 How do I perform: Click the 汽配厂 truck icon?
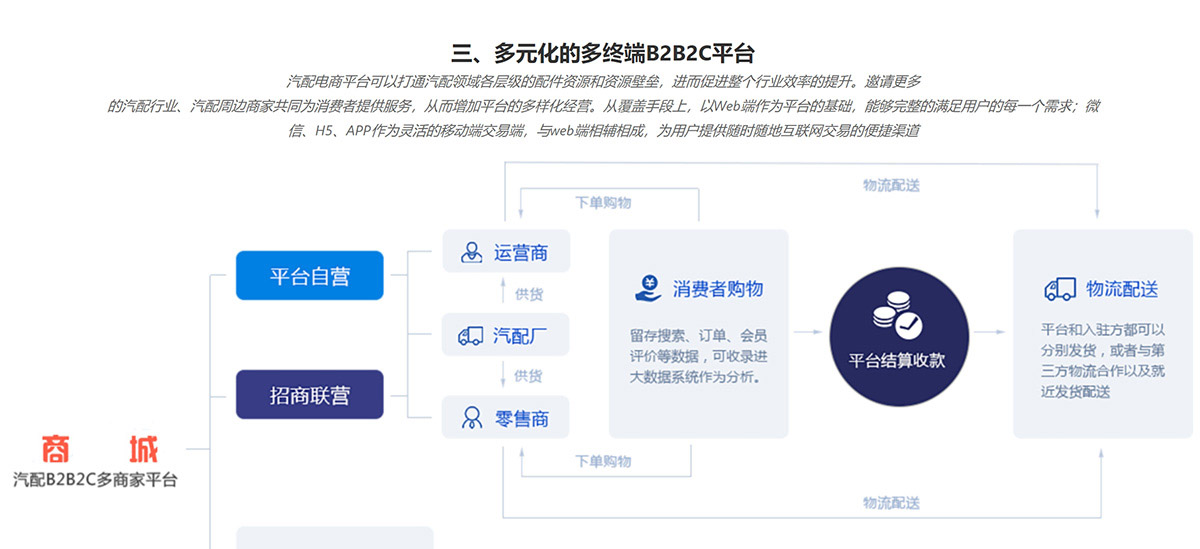pos(470,335)
